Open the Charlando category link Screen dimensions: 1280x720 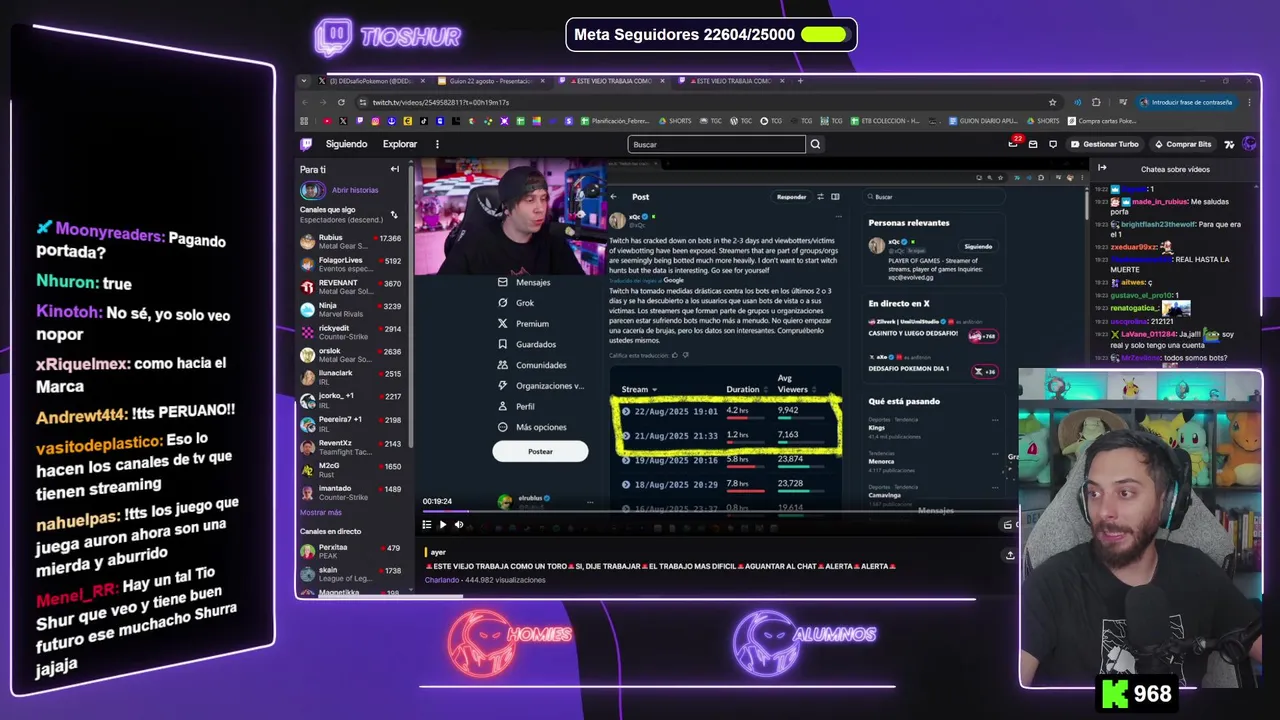click(x=442, y=580)
